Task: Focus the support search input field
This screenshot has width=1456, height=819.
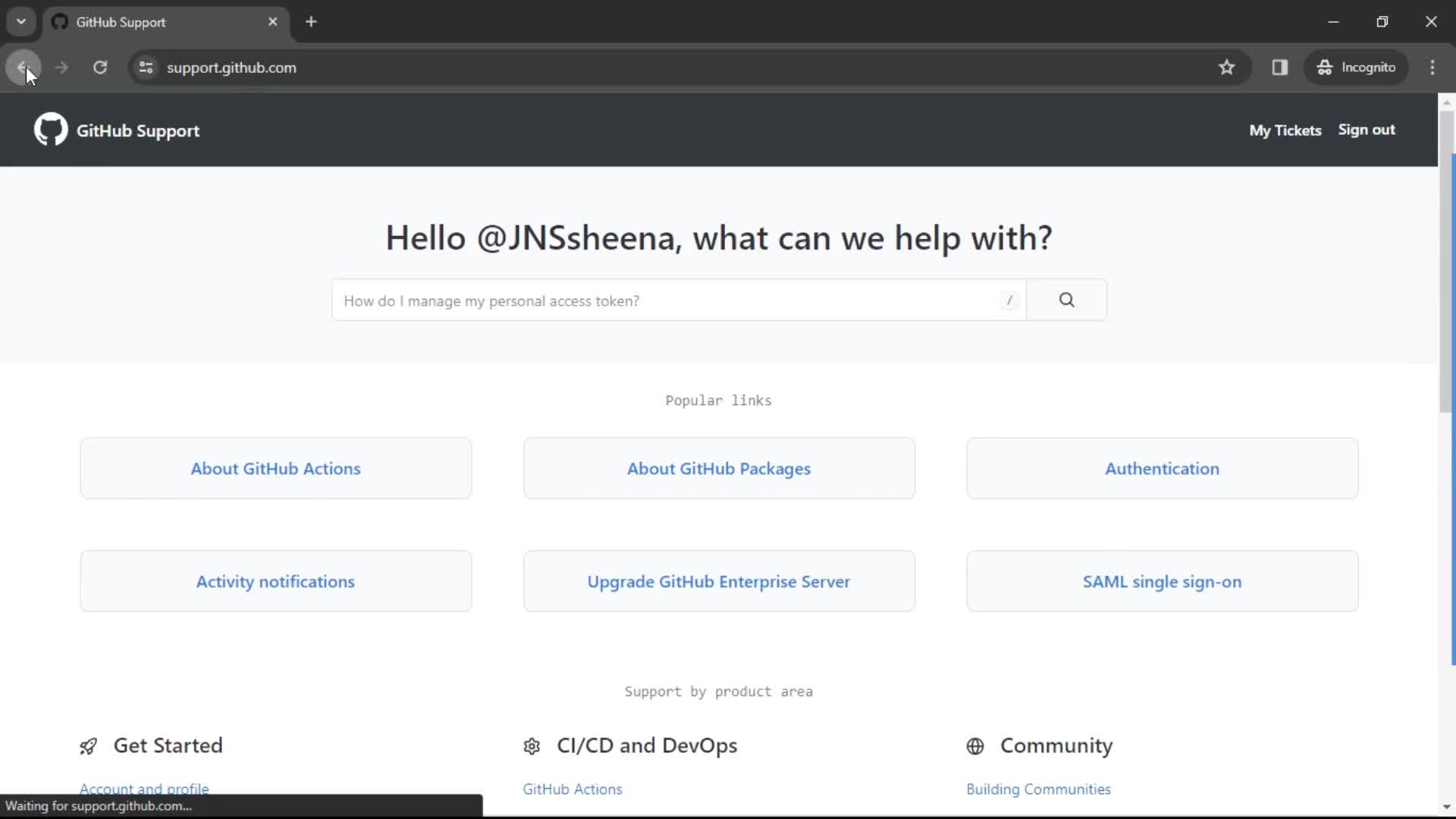Action: (679, 300)
